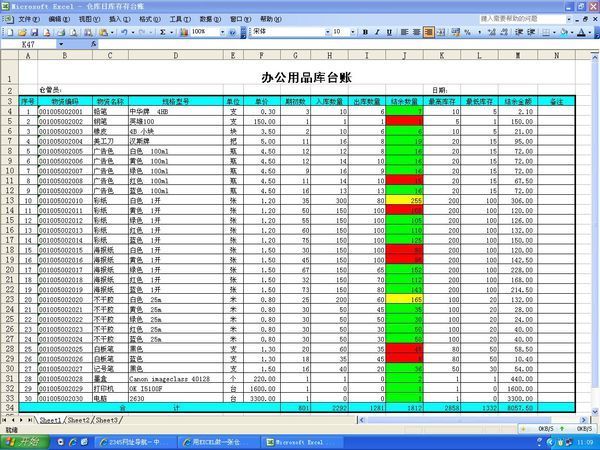Viewport: 600px width, 450px height.
Task: Click the horizontal scrollbar right arrow
Action: click(x=584, y=420)
